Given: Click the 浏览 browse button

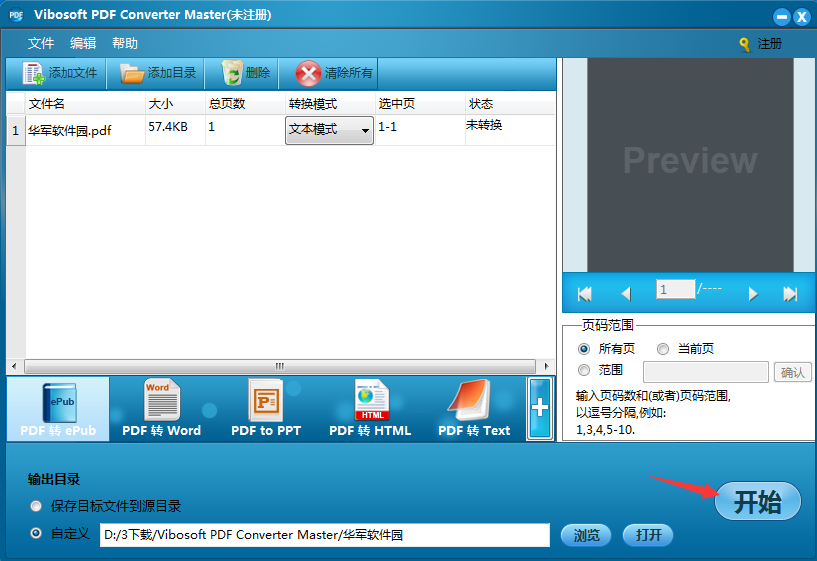Looking at the screenshot, I should point(586,535).
